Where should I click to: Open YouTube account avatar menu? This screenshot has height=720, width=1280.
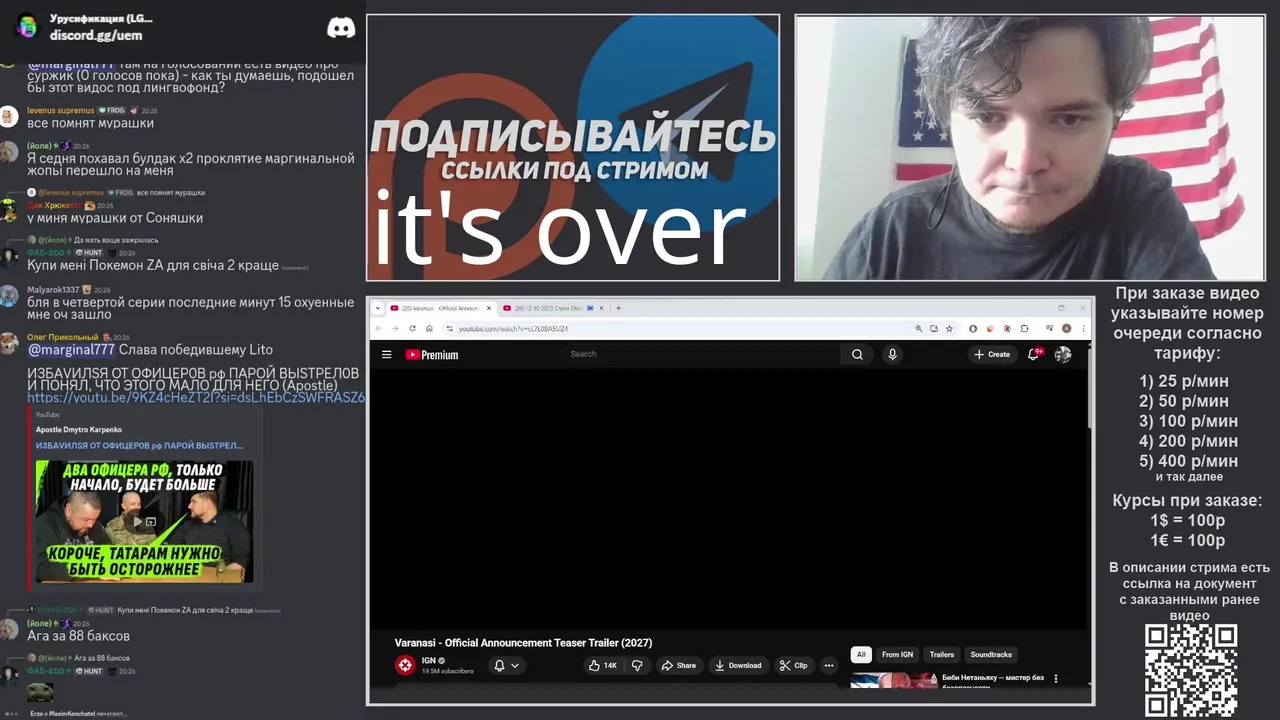point(1063,354)
